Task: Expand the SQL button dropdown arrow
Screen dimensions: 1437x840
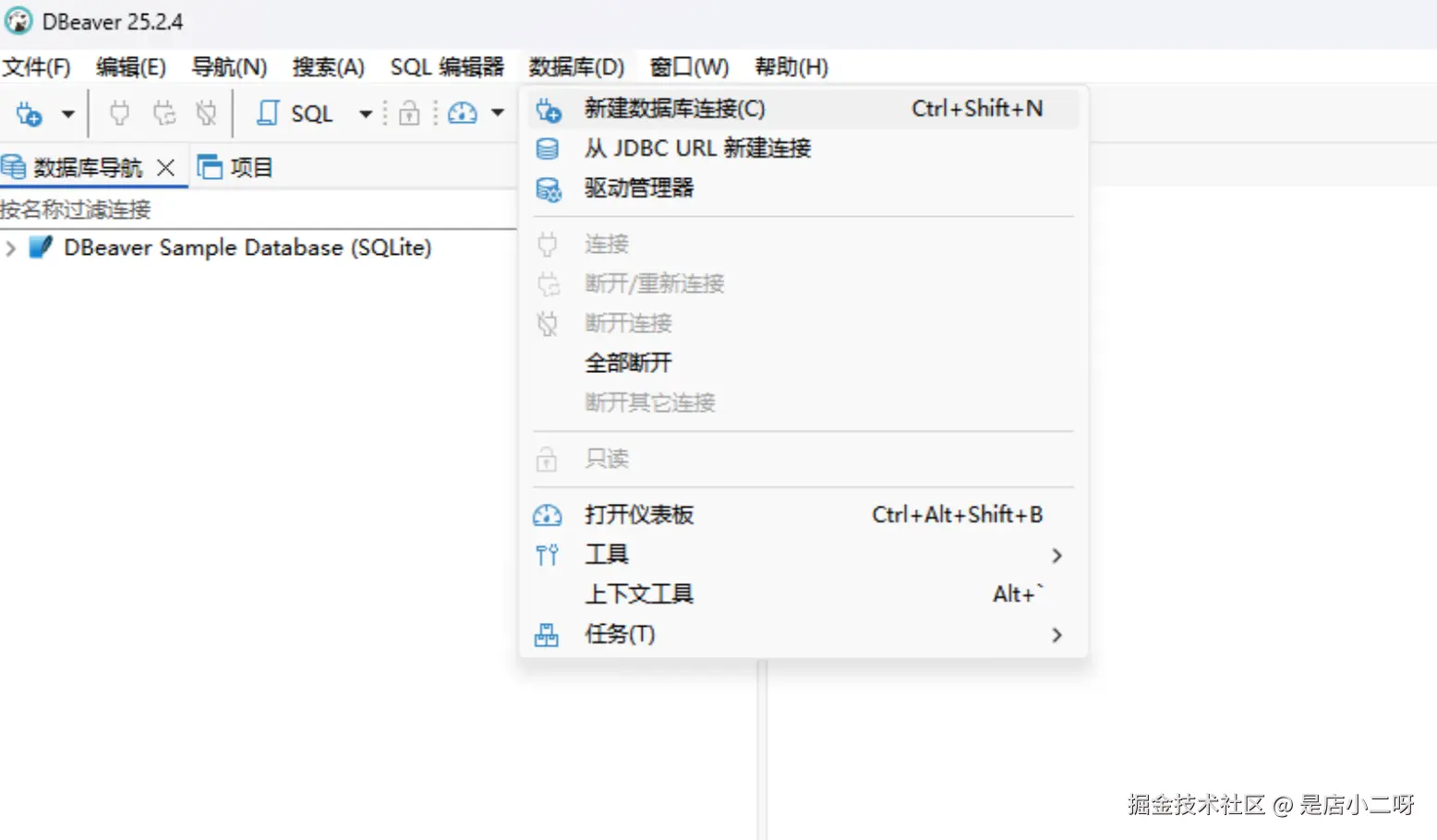Action: pyautogui.click(x=366, y=114)
